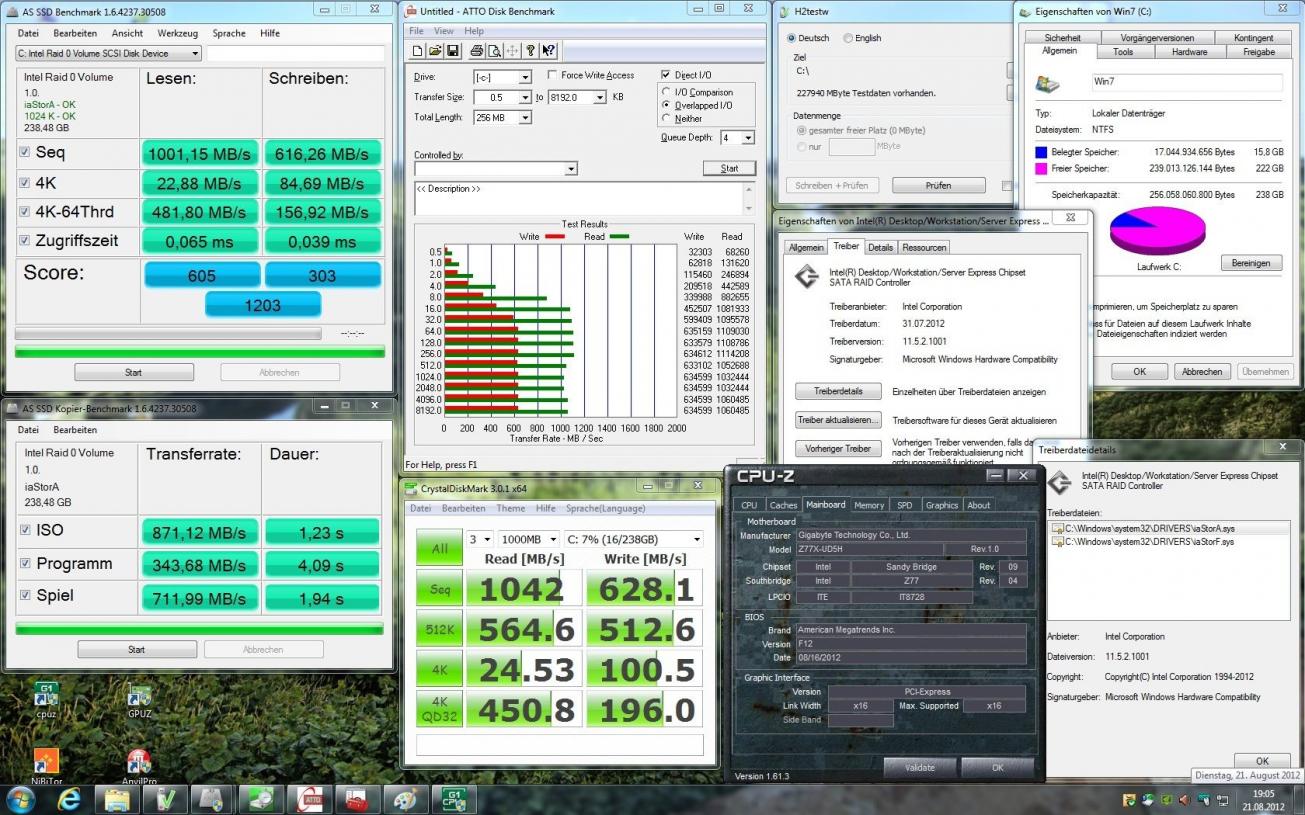This screenshot has width=1305, height=815.
Task: Click the context help arrow icon in ATTO
Action: 548,51
